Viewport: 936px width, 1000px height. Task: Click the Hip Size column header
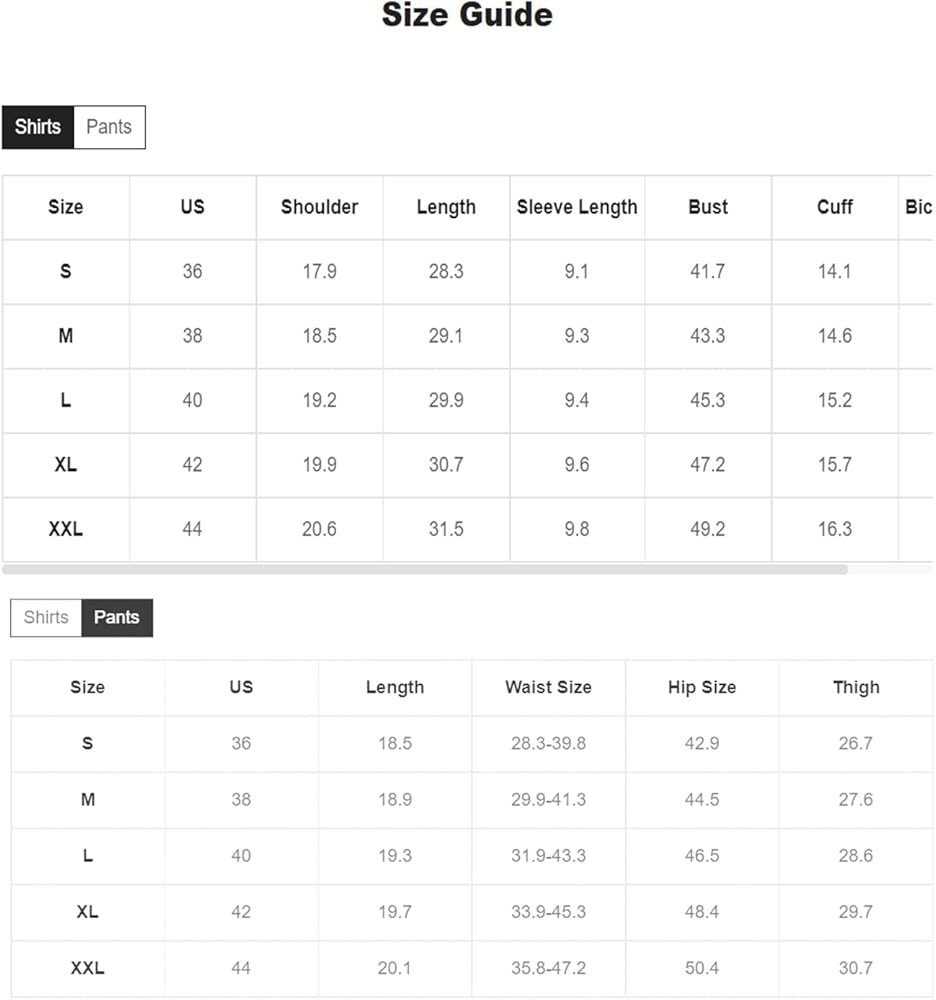click(702, 687)
